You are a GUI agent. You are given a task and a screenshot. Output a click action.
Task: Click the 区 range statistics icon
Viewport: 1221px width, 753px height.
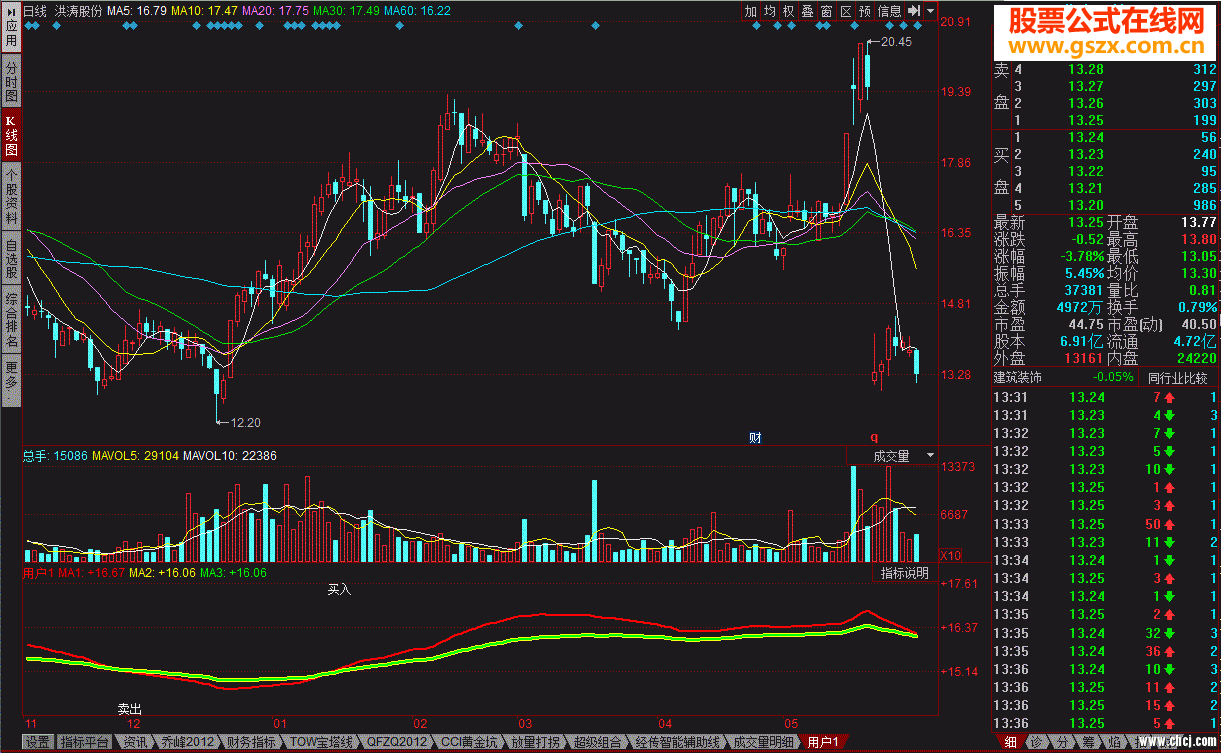pos(845,11)
